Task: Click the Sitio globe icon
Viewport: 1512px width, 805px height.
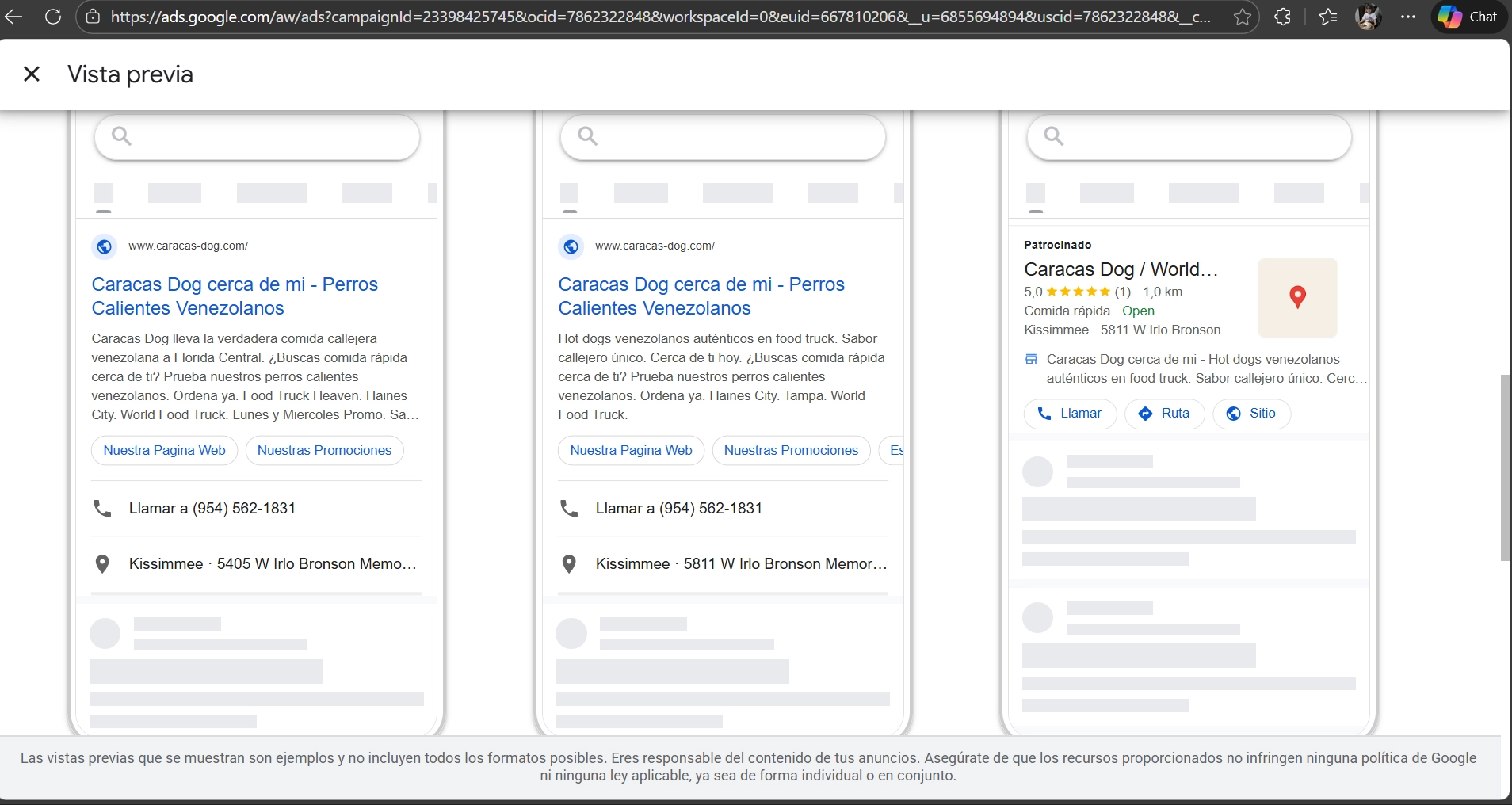Action: pyautogui.click(x=1235, y=414)
